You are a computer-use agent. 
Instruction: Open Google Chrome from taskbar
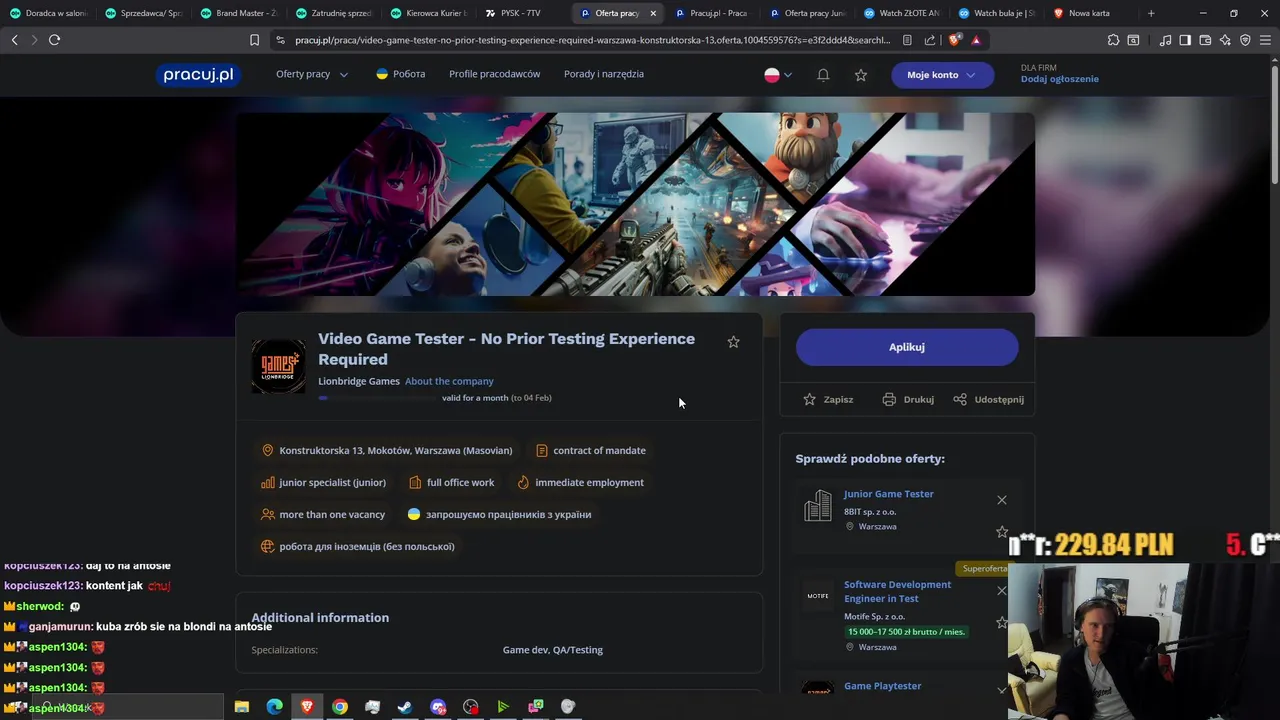point(340,707)
